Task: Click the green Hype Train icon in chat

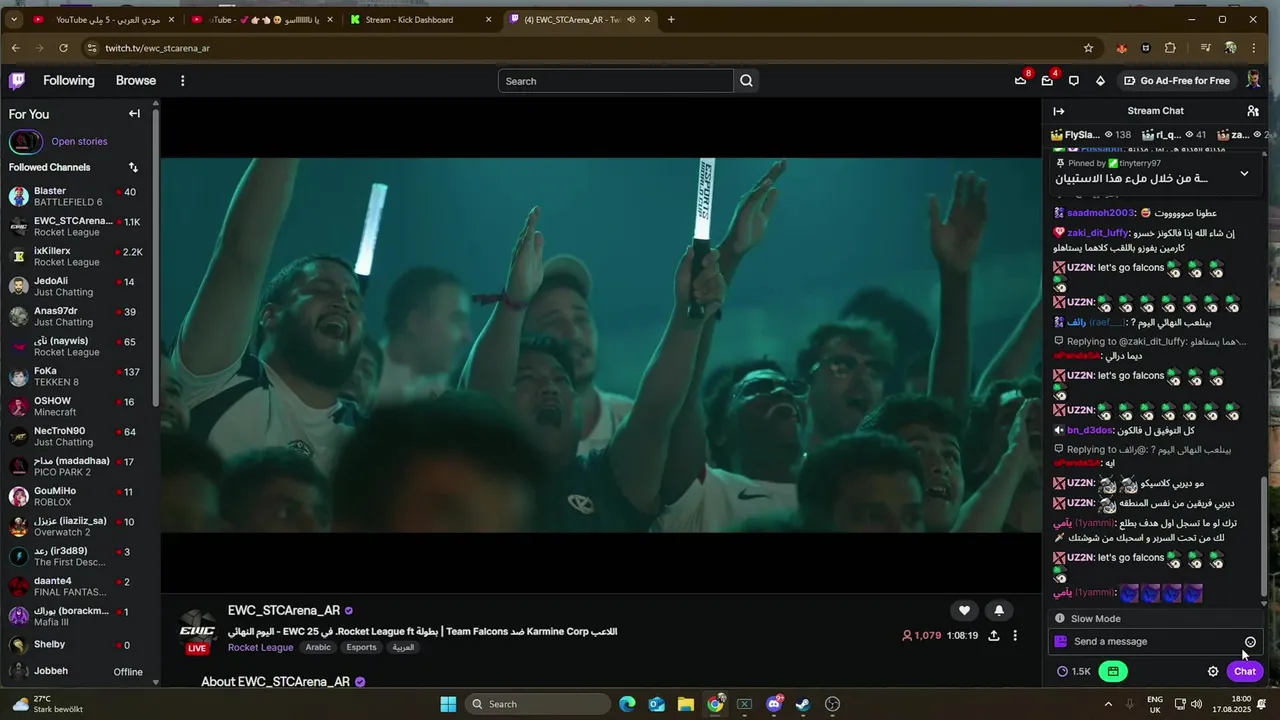Action: tap(1112, 672)
